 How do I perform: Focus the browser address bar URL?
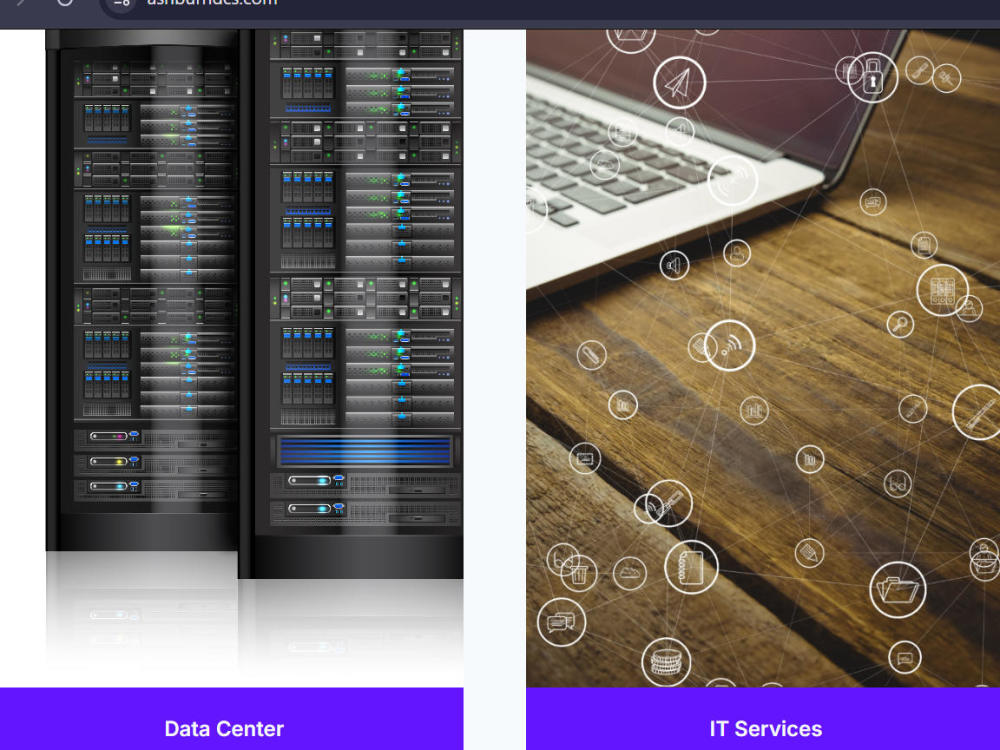tap(212, 3)
